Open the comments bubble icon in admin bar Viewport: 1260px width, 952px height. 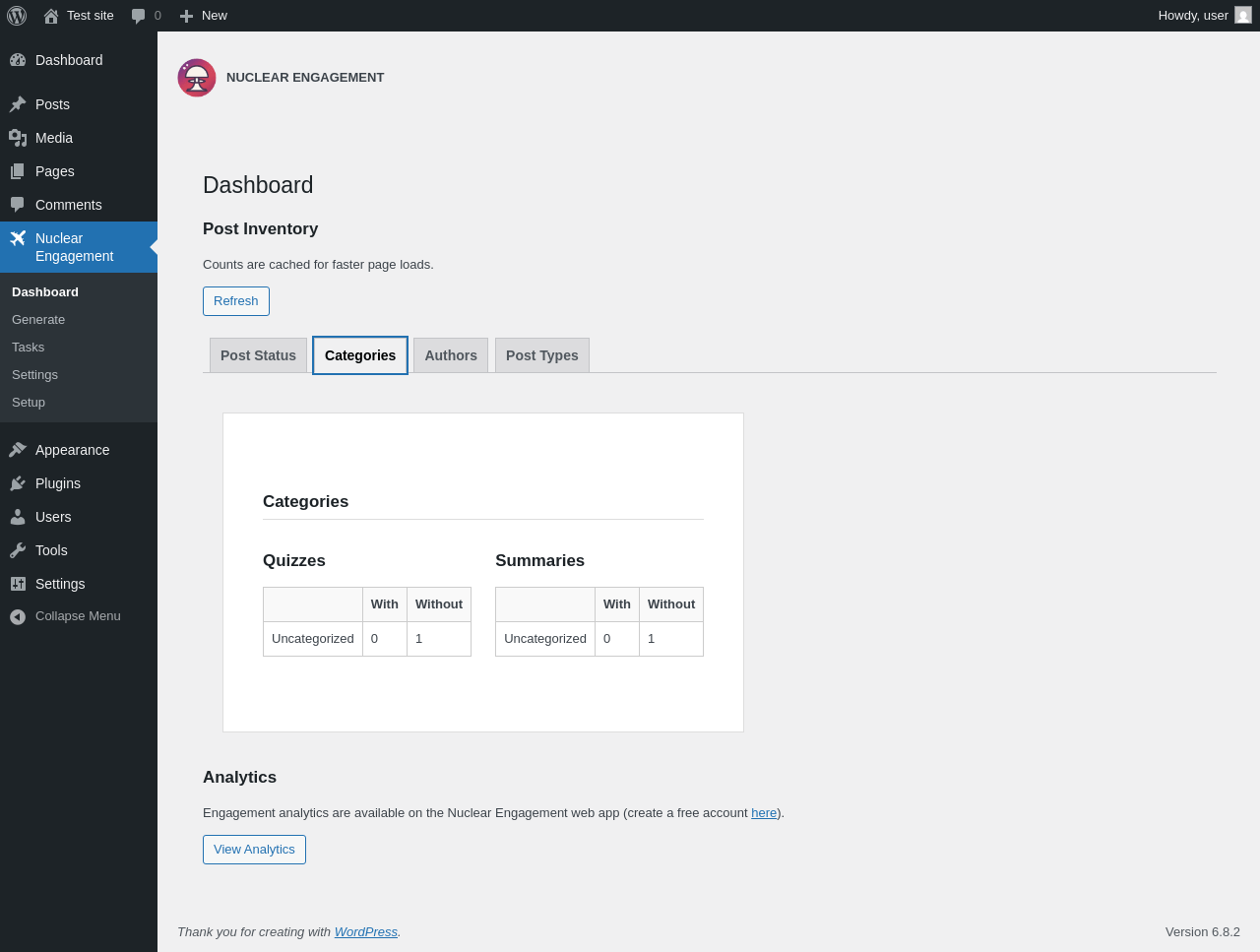pos(139,16)
